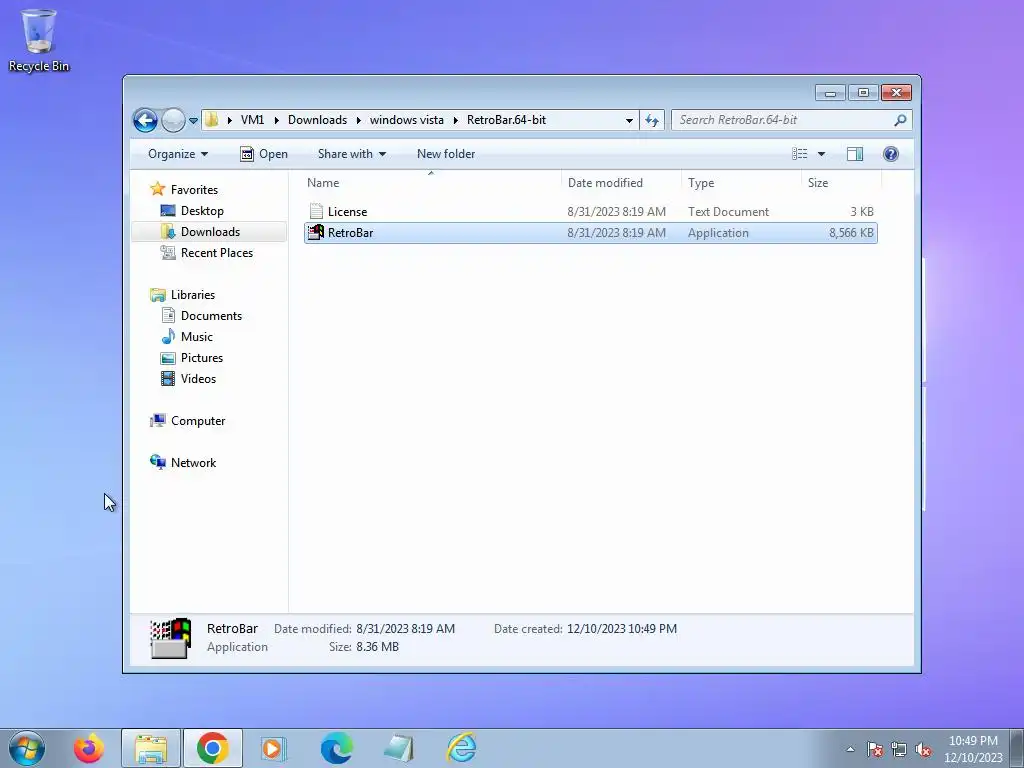
Task: Open the view options dropdown arrow
Action: tap(822, 154)
